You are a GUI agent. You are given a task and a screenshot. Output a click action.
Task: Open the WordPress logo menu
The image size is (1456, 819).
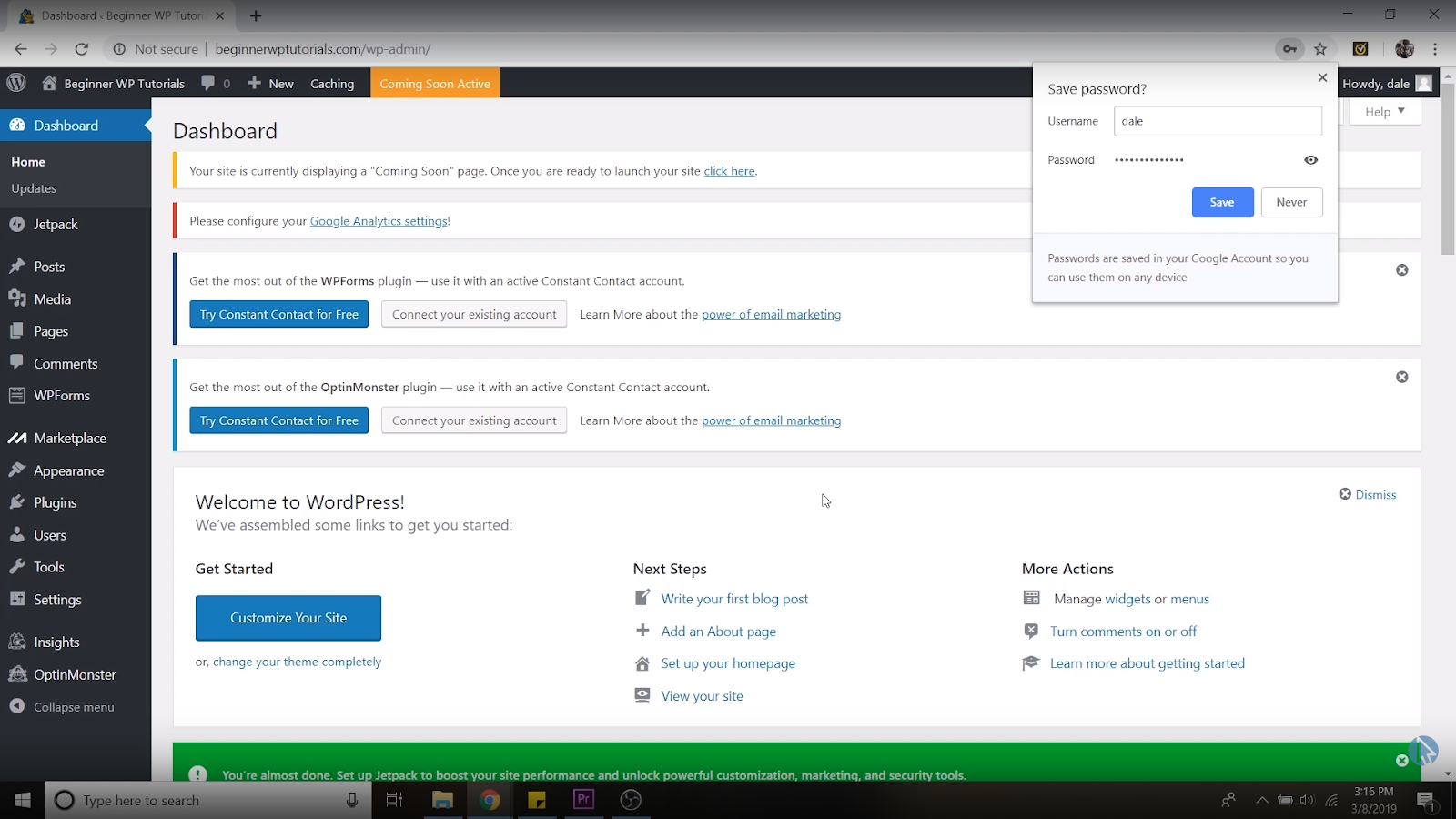point(16,83)
